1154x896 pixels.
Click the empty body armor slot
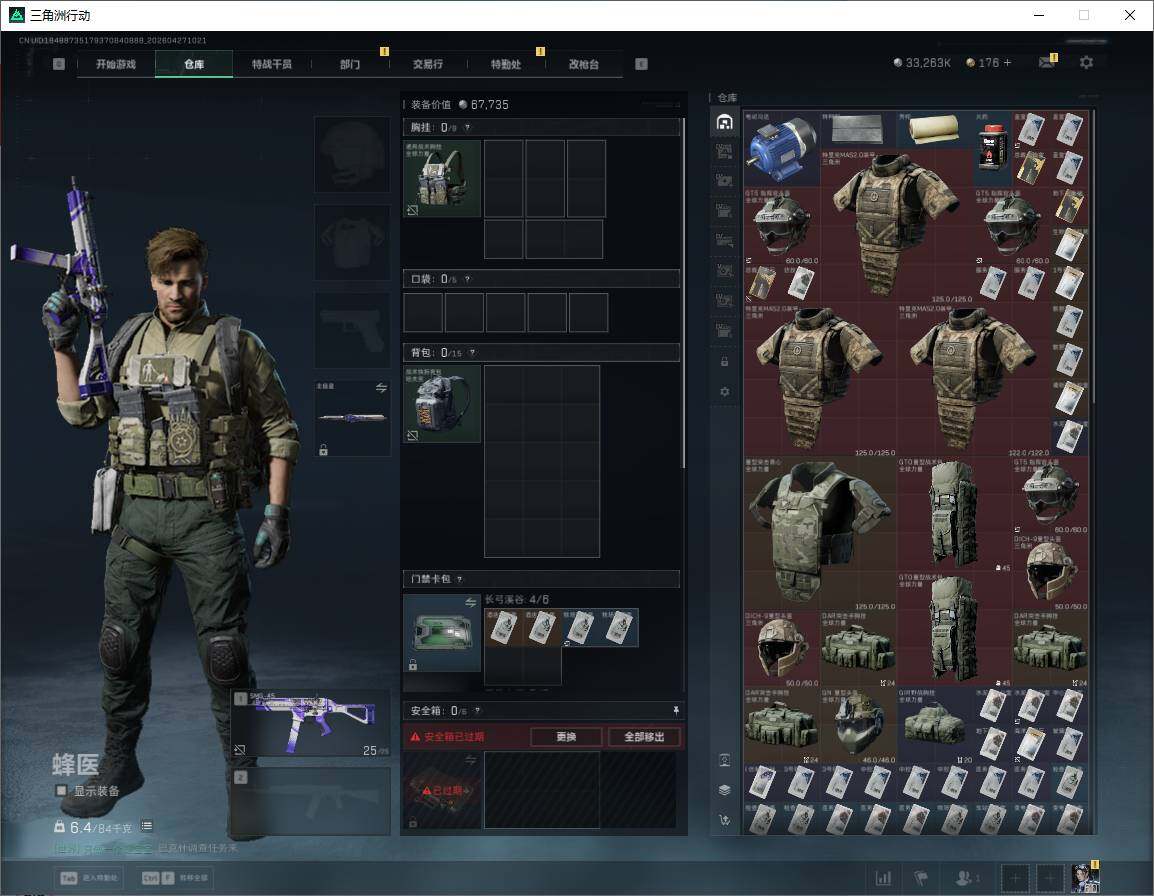pyautogui.click(x=352, y=242)
